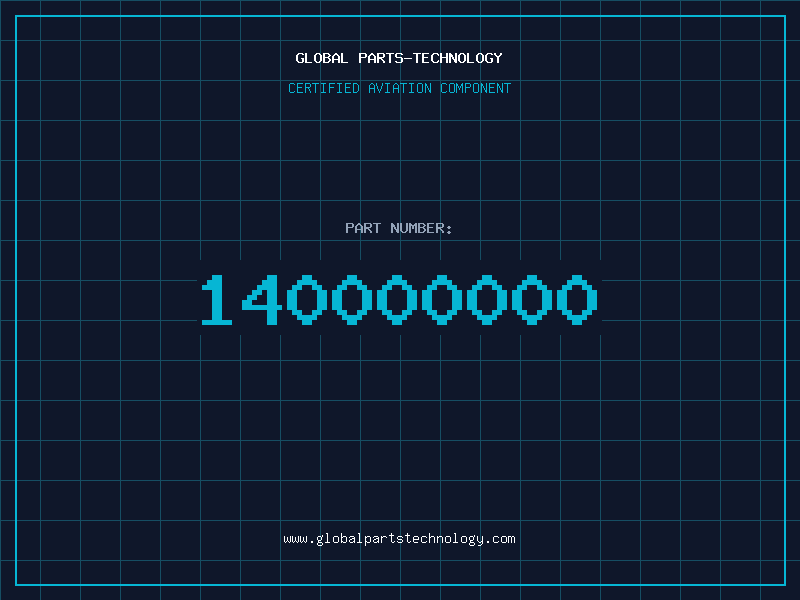Select the CERTIFIED AVIATION COMPONENT subtitle
The image size is (800, 600).
click(399, 88)
